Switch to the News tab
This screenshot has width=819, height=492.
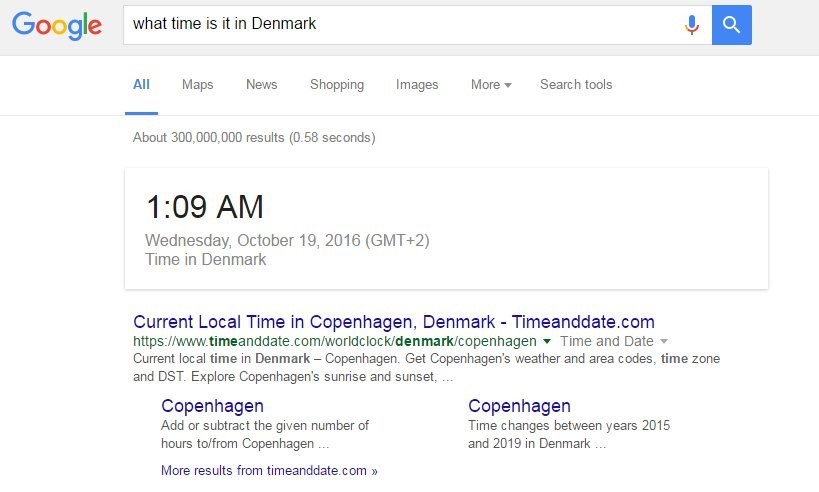[262, 85]
